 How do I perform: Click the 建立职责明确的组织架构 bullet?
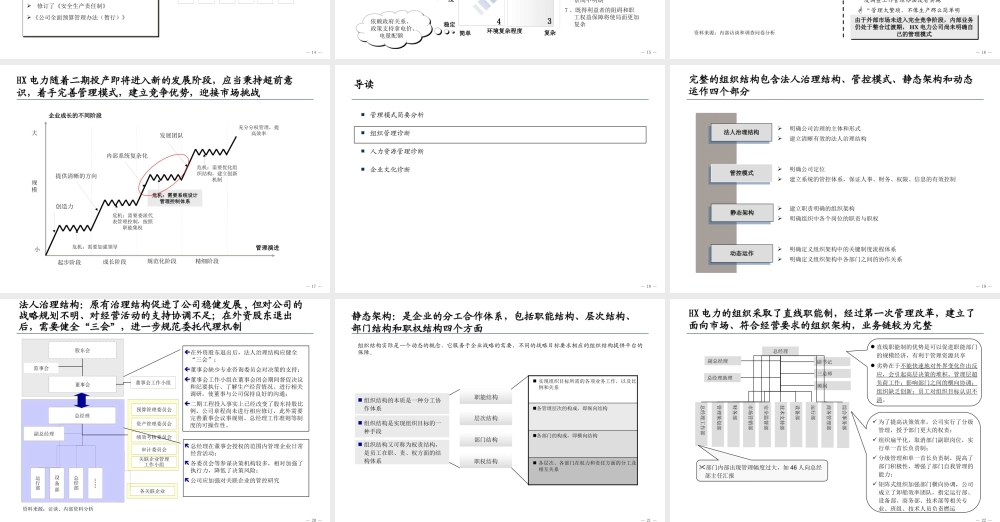pyautogui.click(x=821, y=209)
